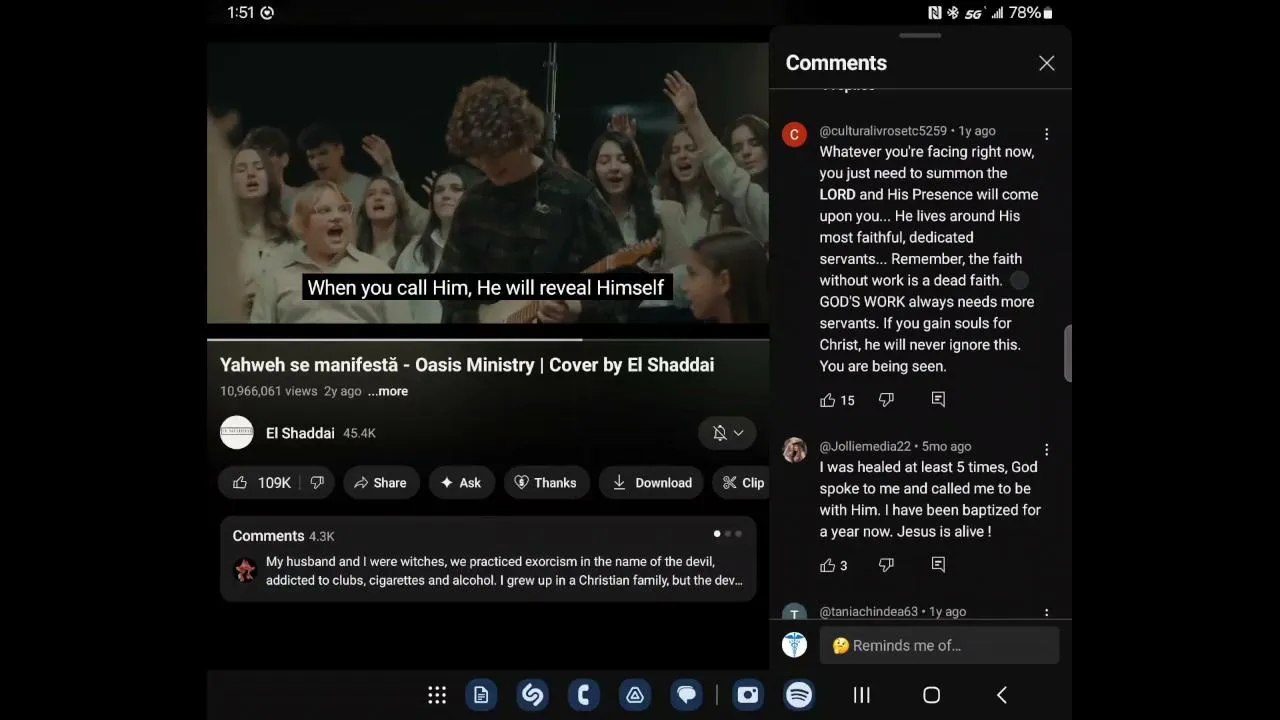Tap the video player
This screenshot has width=1280, height=720.
[x=488, y=182]
